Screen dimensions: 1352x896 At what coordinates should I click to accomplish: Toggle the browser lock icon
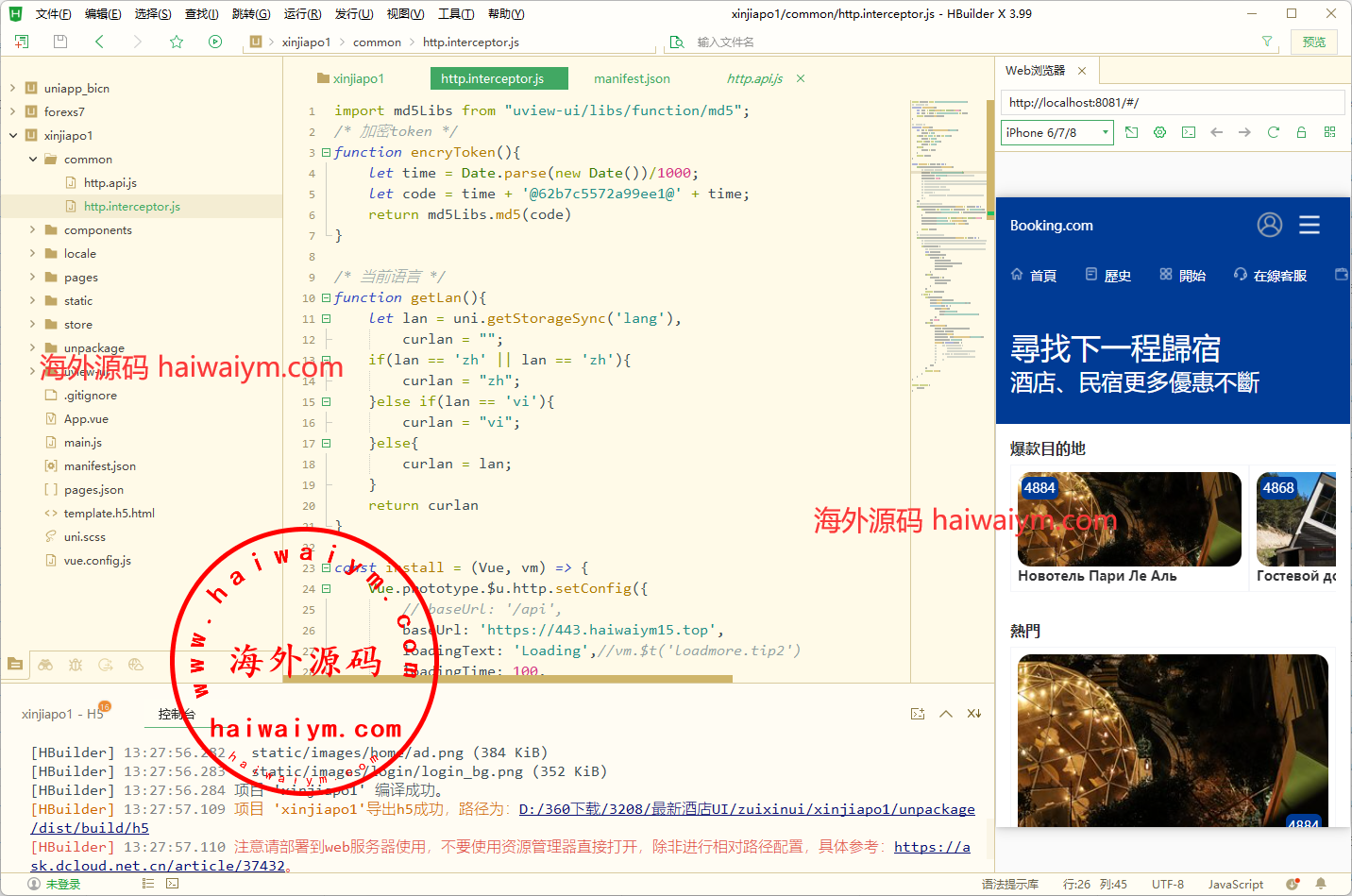coord(1301,132)
